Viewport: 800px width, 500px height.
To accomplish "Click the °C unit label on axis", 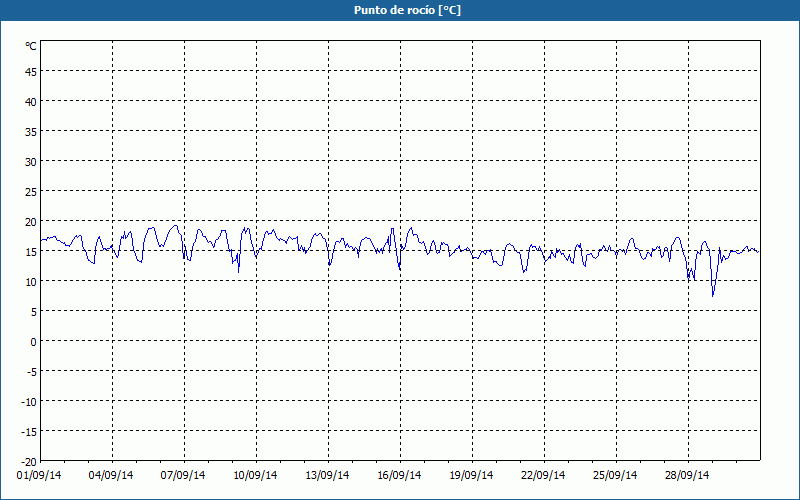I will coord(31,46).
